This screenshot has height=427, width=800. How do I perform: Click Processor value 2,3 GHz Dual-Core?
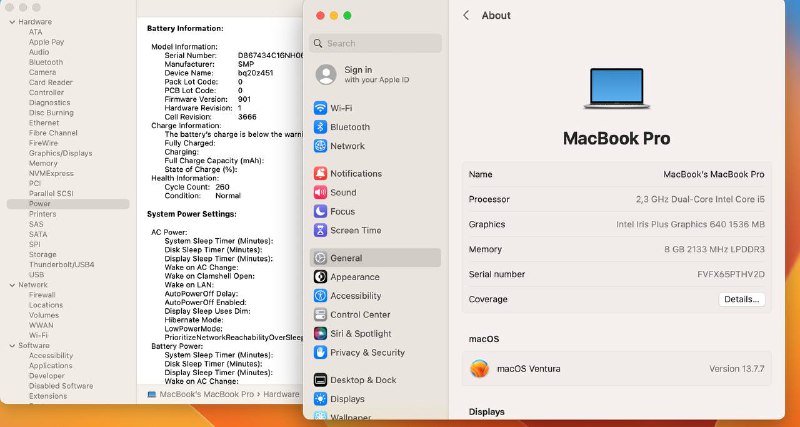701,199
